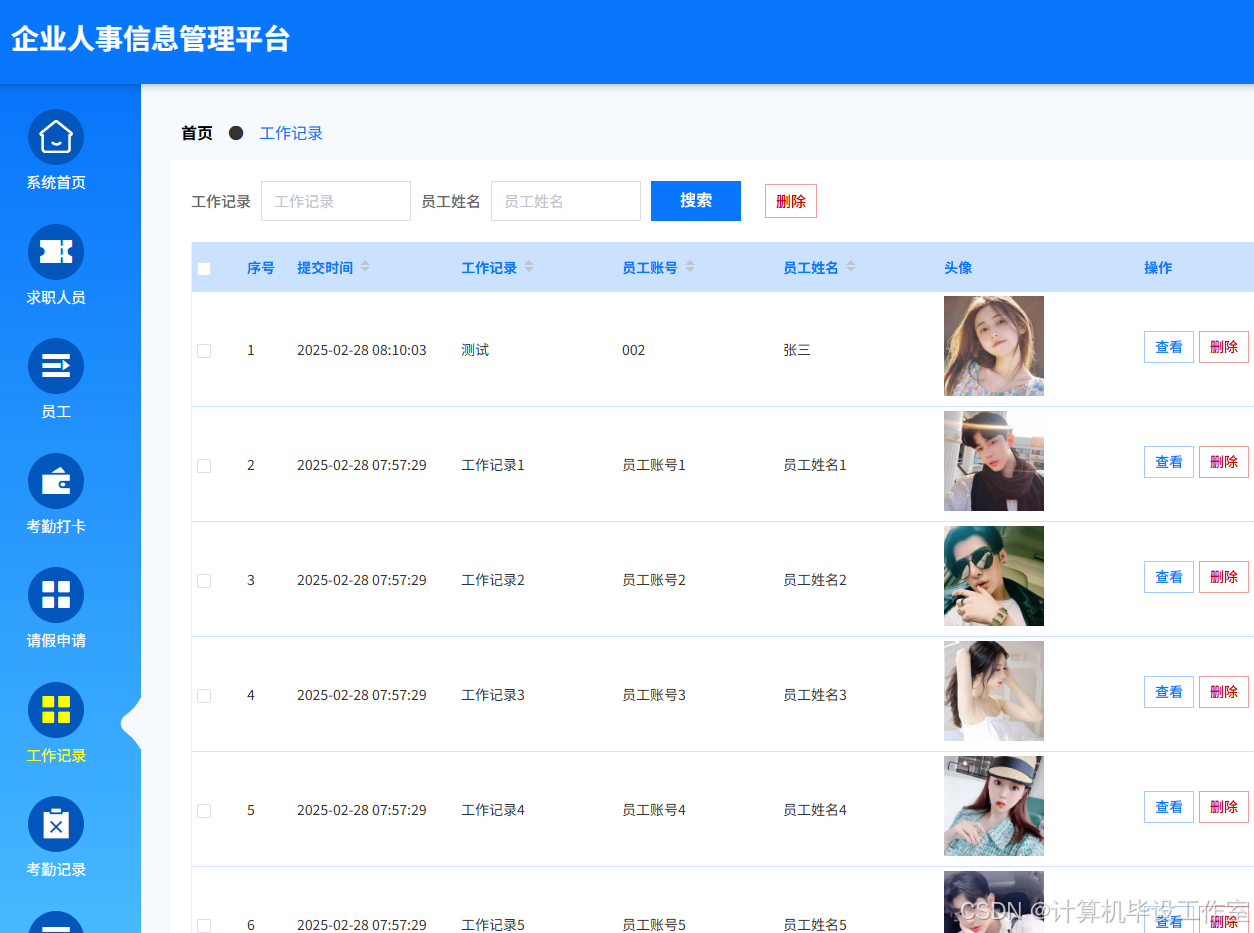Image resolution: width=1254 pixels, height=933 pixels.
Task: Delete the 工作记录4 row
Action: click(1224, 807)
